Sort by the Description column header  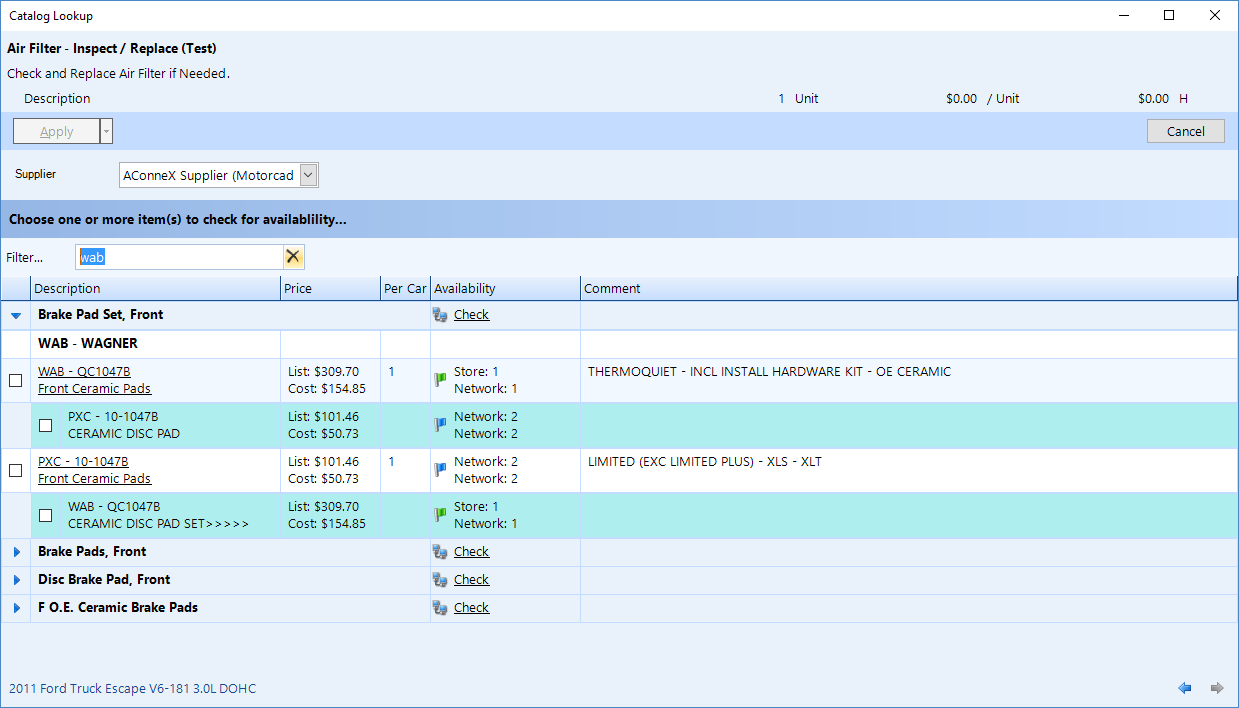[155, 289]
